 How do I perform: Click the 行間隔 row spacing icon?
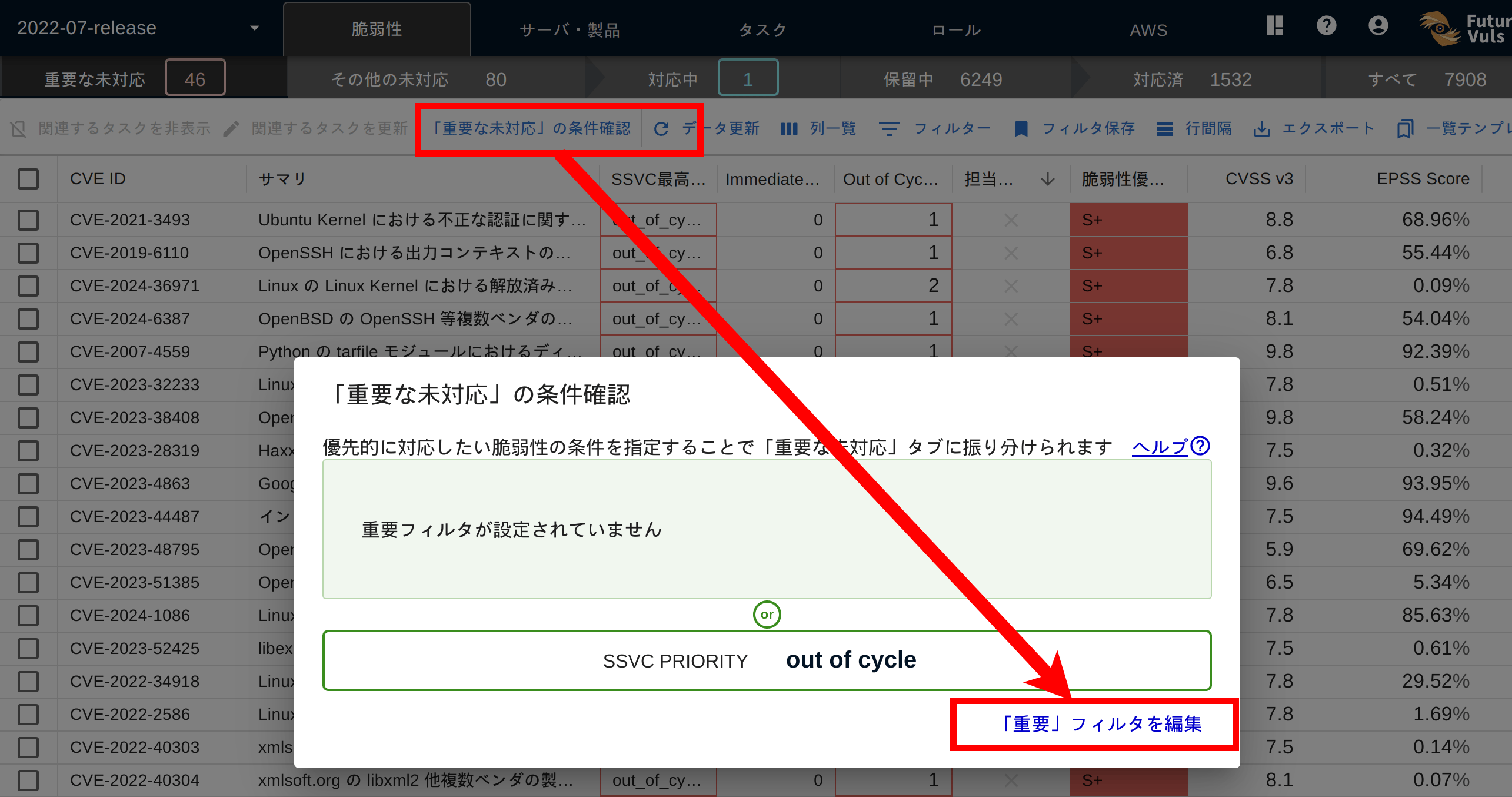[1164, 128]
